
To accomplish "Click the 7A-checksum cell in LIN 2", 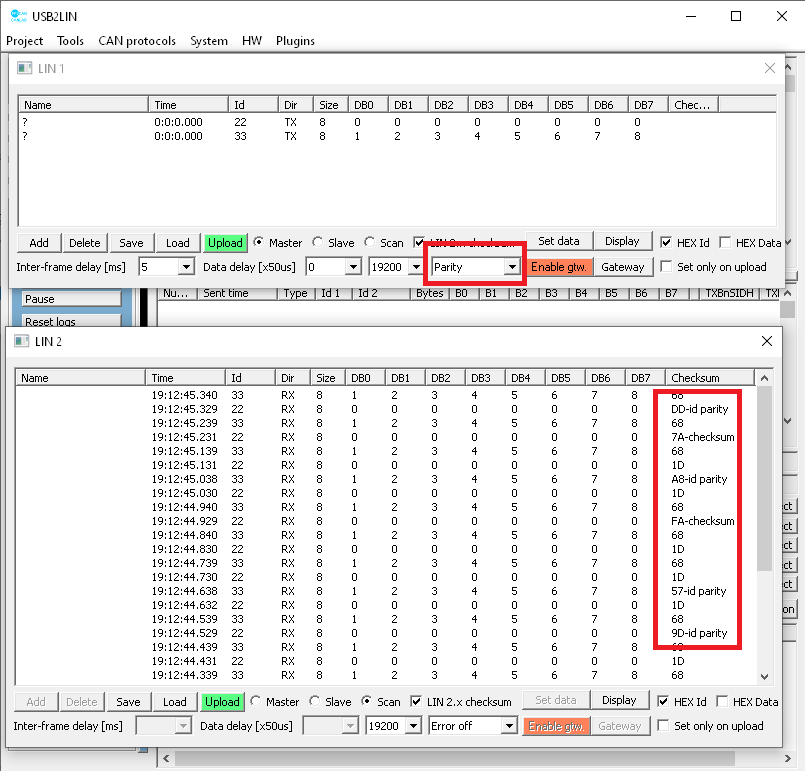I will point(702,437).
